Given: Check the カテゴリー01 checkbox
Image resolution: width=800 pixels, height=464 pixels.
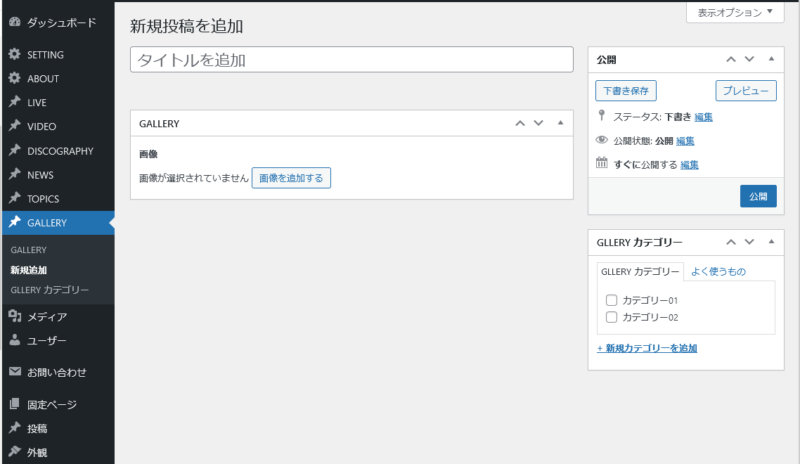Looking at the screenshot, I should pos(611,300).
